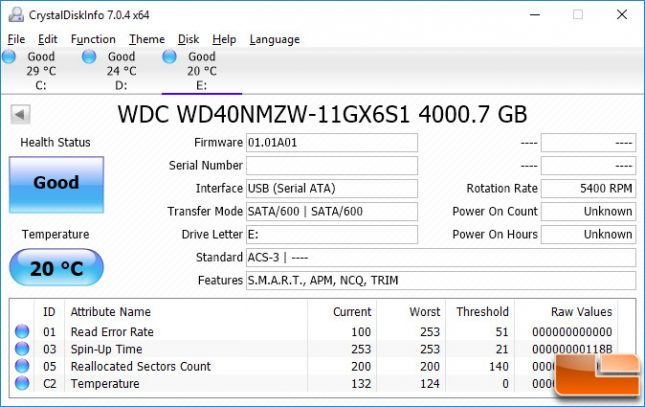The width and height of the screenshot is (645, 407).
Task: Click the Worst column header
Action: pos(425,312)
